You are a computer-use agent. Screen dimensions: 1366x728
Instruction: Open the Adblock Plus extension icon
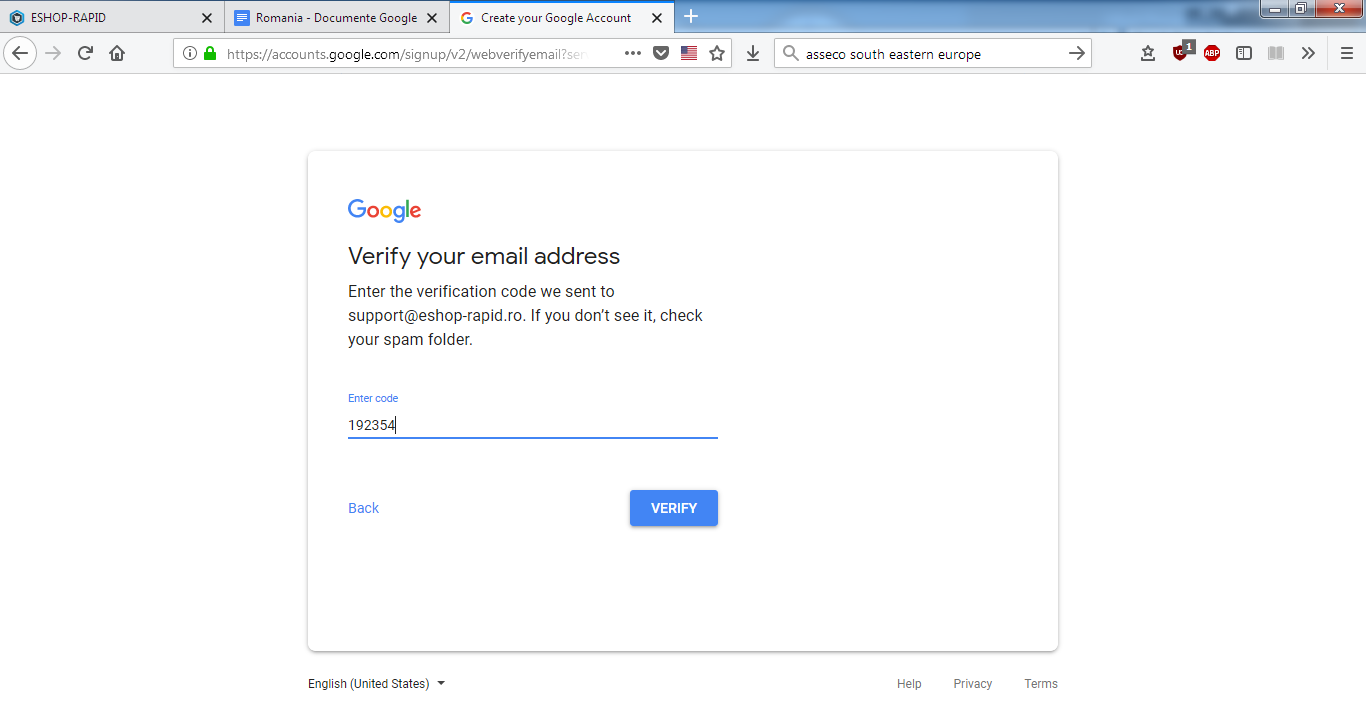tap(1212, 53)
